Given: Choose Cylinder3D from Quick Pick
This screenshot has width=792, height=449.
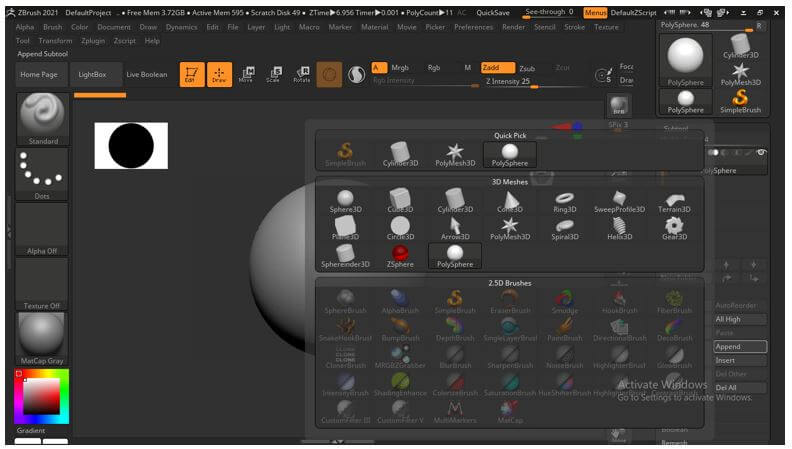Looking at the screenshot, I should pos(400,155).
